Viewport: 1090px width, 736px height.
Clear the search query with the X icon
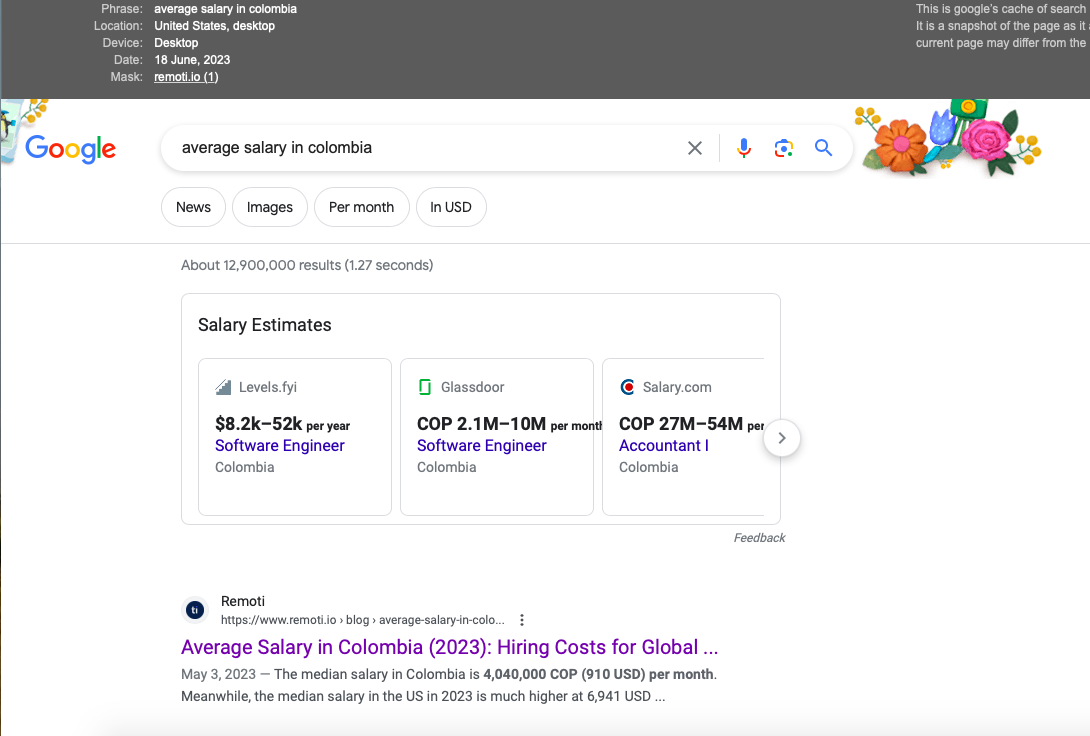pos(694,148)
